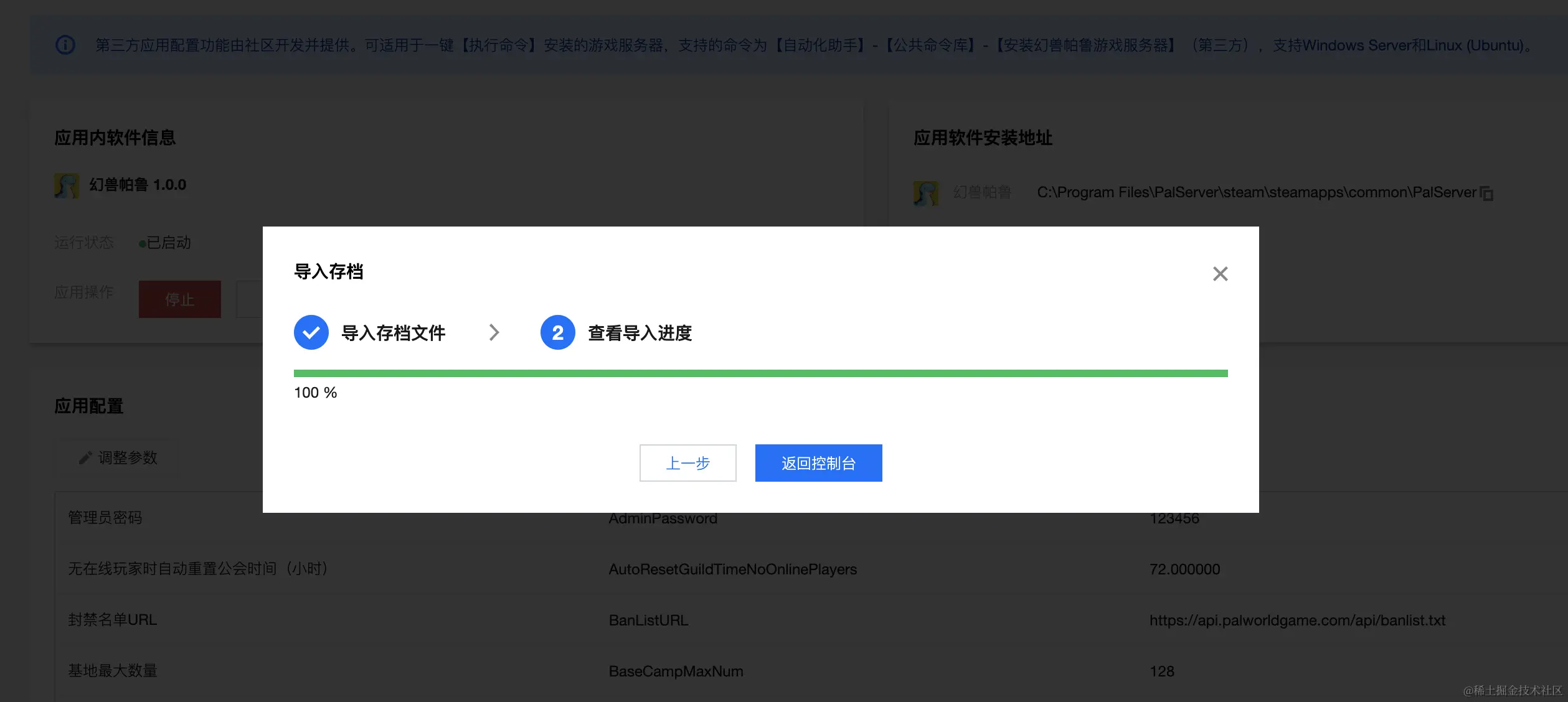This screenshot has height=702, width=1568.
Task: Close the 导入存档 dialog with X
Action: pyautogui.click(x=1220, y=274)
